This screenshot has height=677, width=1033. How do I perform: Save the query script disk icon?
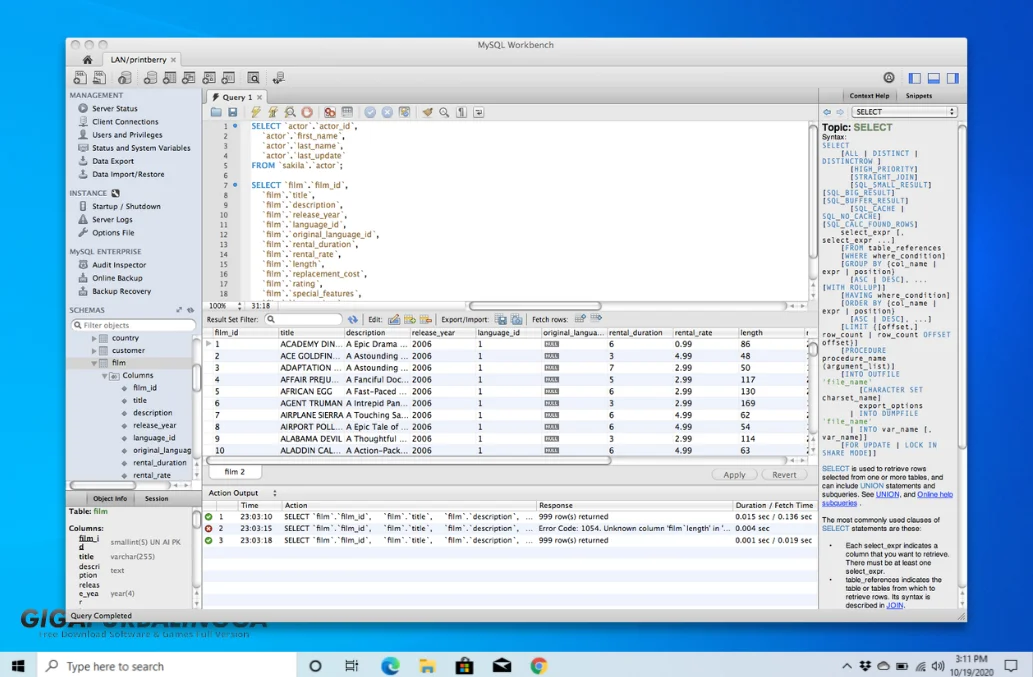pyautogui.click(x=233, y=113)
